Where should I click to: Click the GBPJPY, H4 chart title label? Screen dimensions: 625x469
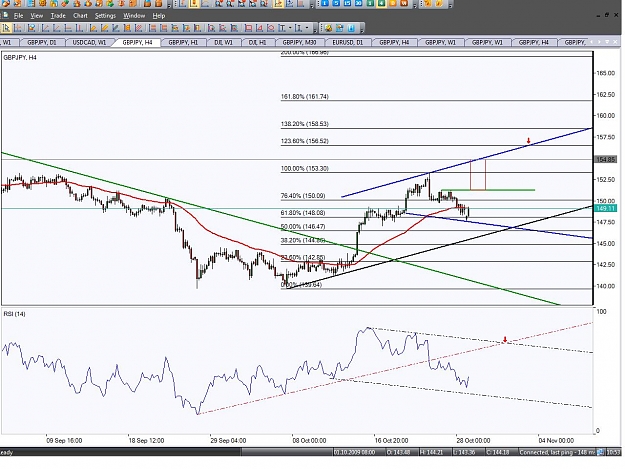[20, 58]
